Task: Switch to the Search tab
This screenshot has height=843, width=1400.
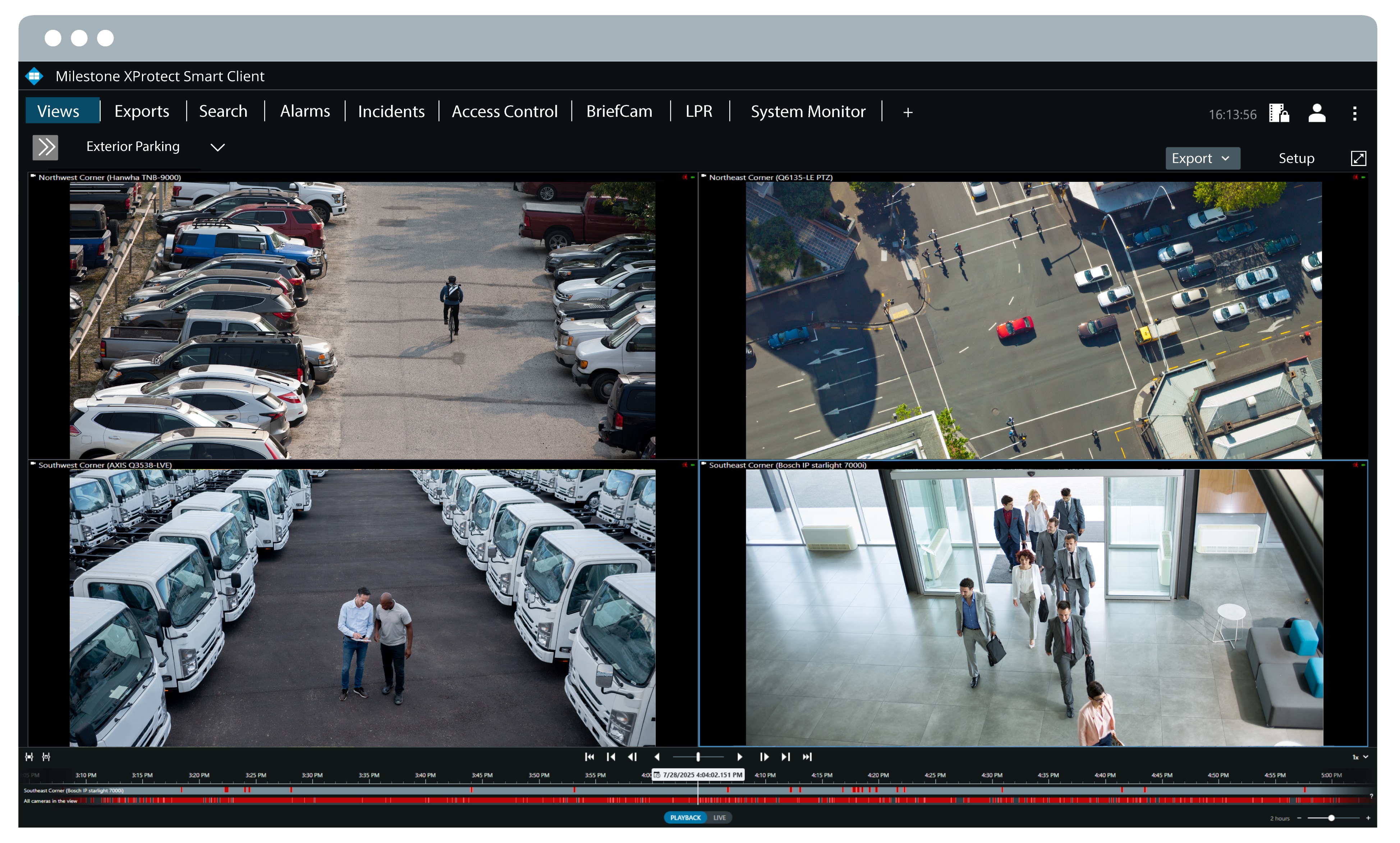Action: point(223,111)
